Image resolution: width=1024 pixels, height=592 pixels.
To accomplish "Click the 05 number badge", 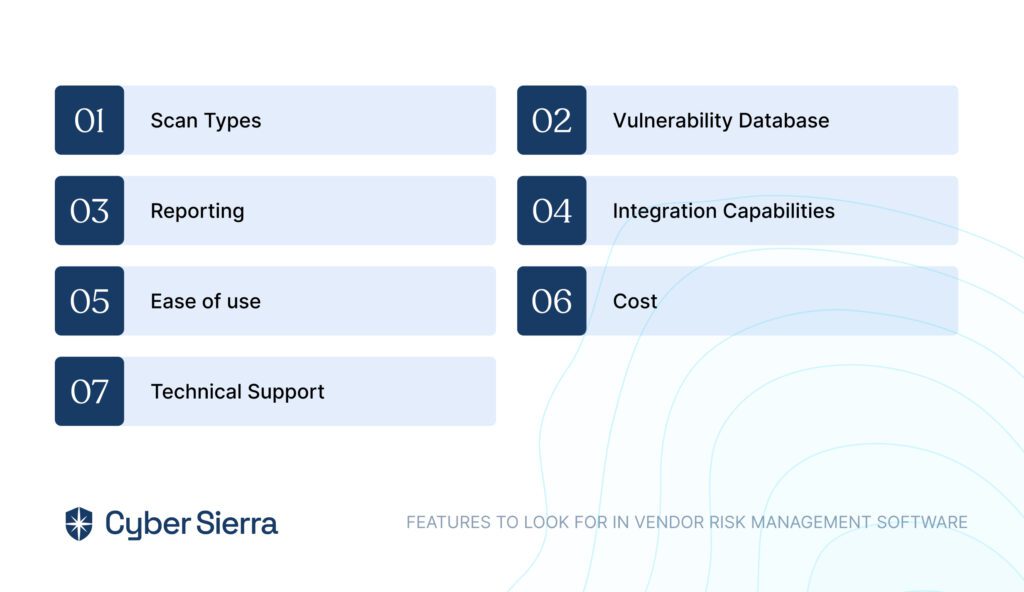I will [x=89, y=301].
